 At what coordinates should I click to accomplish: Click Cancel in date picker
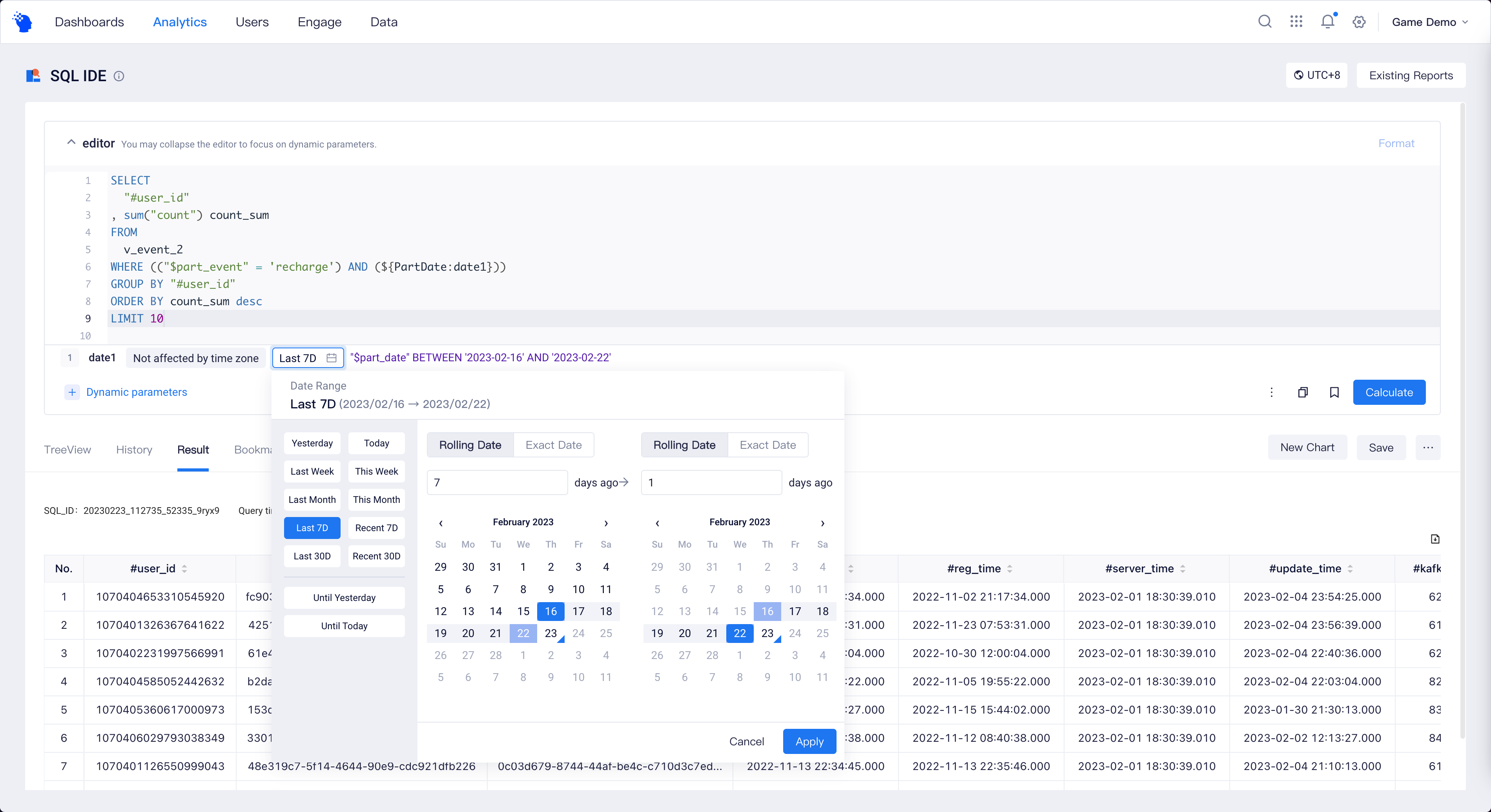tap(746, 741)
